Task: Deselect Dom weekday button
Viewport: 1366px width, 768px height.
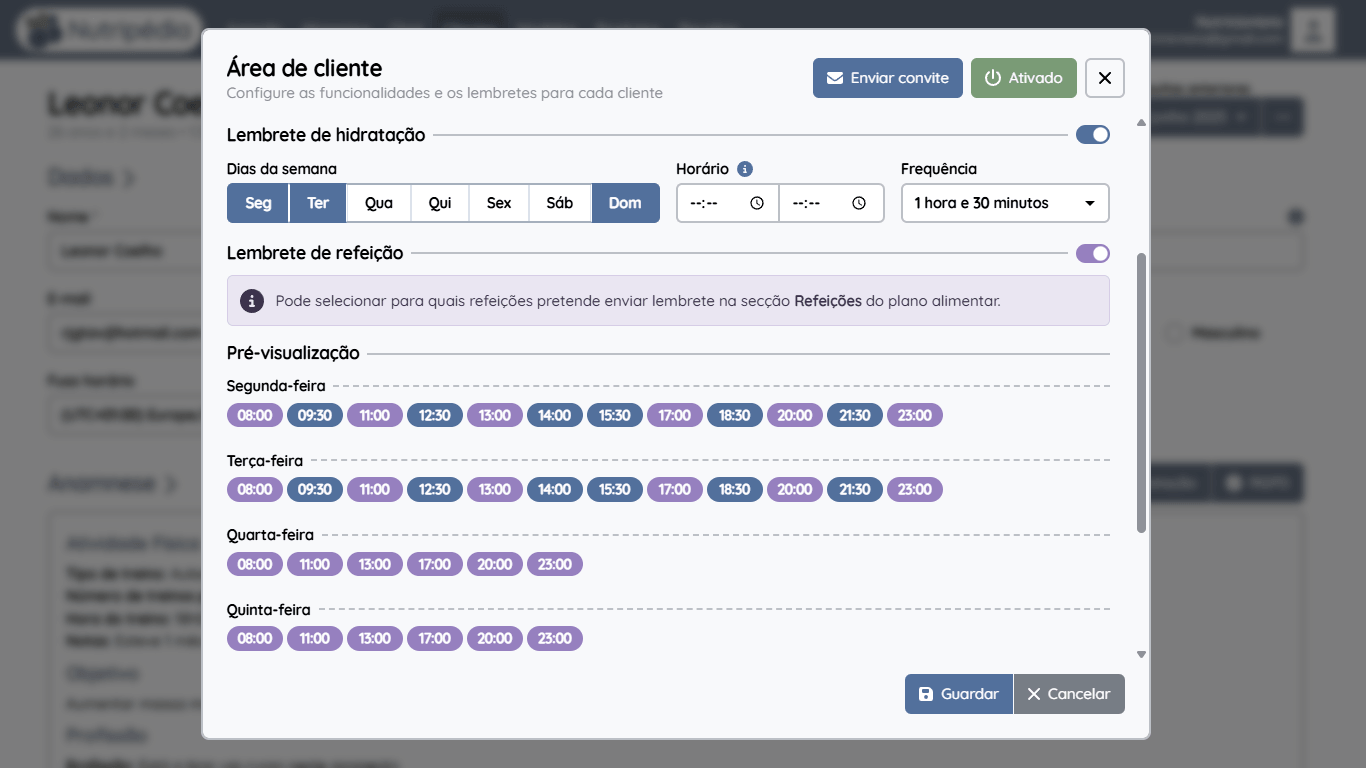Action: click(625, 203)
